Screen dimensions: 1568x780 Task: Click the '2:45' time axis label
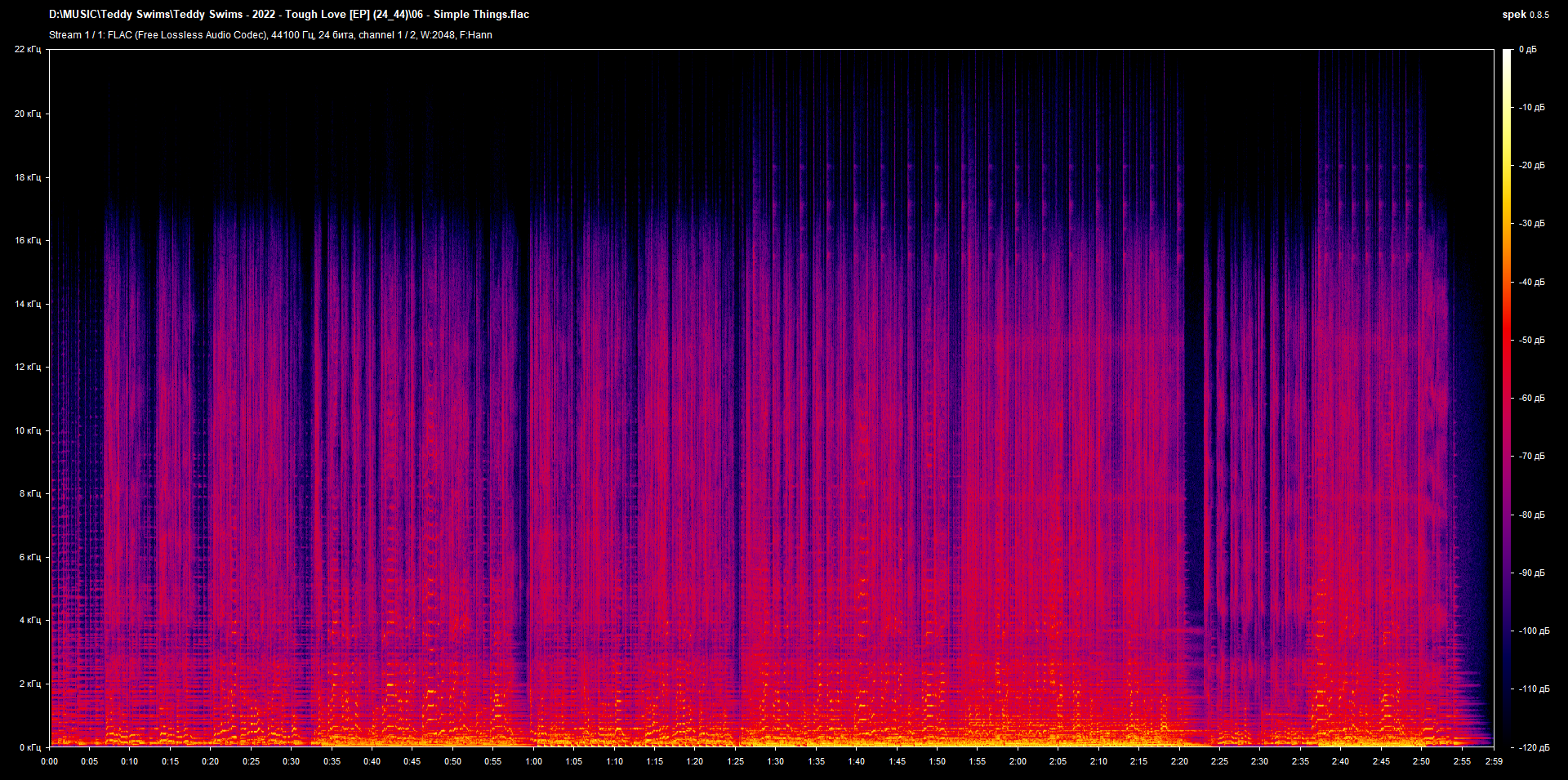[1380, 761]
